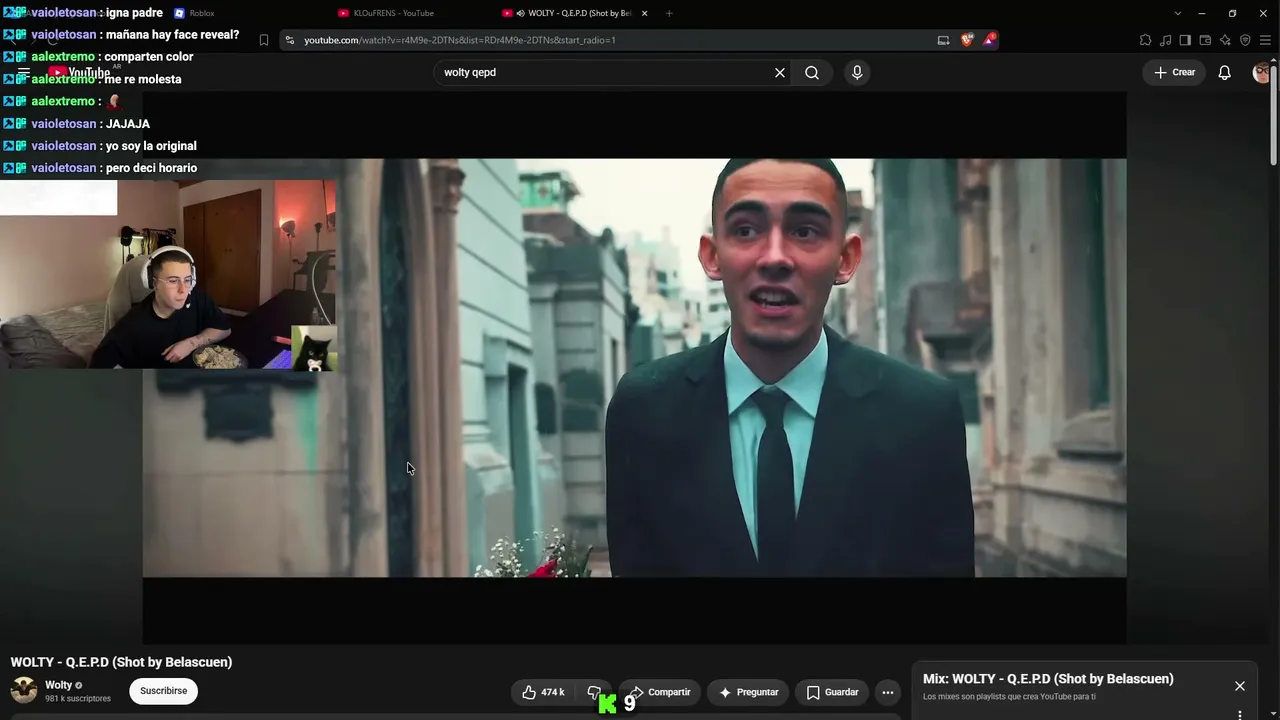Click chat message 'comparten color'
This screenshot has width=1280, height=720.
[149, 57]
